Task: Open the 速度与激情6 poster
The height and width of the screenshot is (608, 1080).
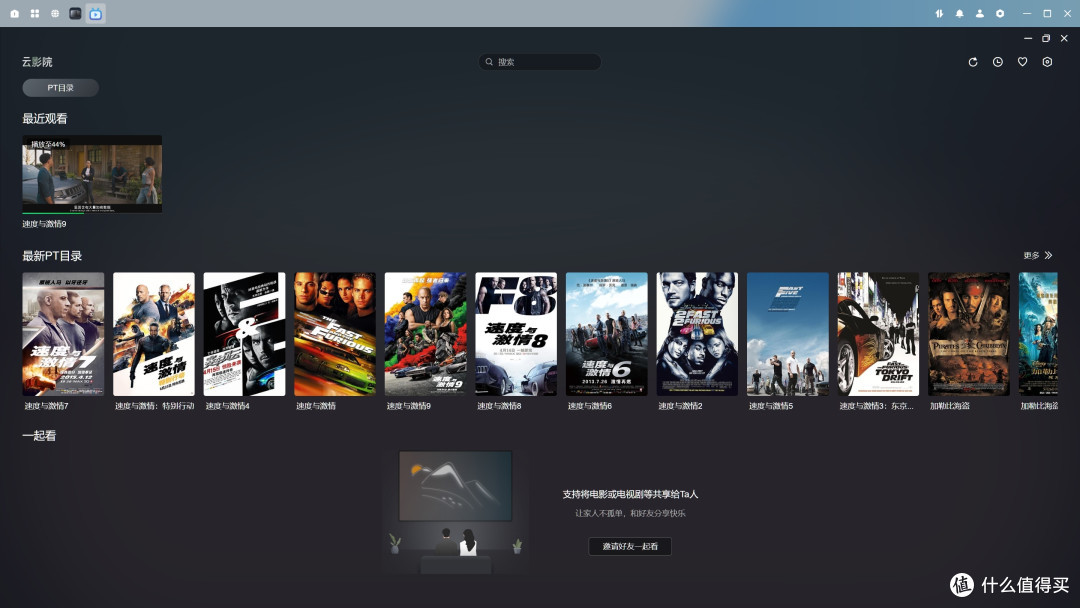Action: click(607, 334)
